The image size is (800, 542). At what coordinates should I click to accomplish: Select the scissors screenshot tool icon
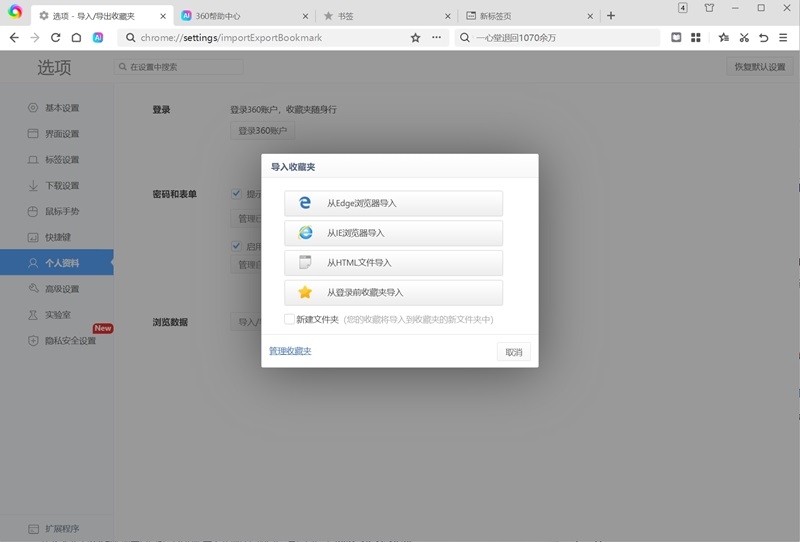pyautogui.click(x=744, y=37)
